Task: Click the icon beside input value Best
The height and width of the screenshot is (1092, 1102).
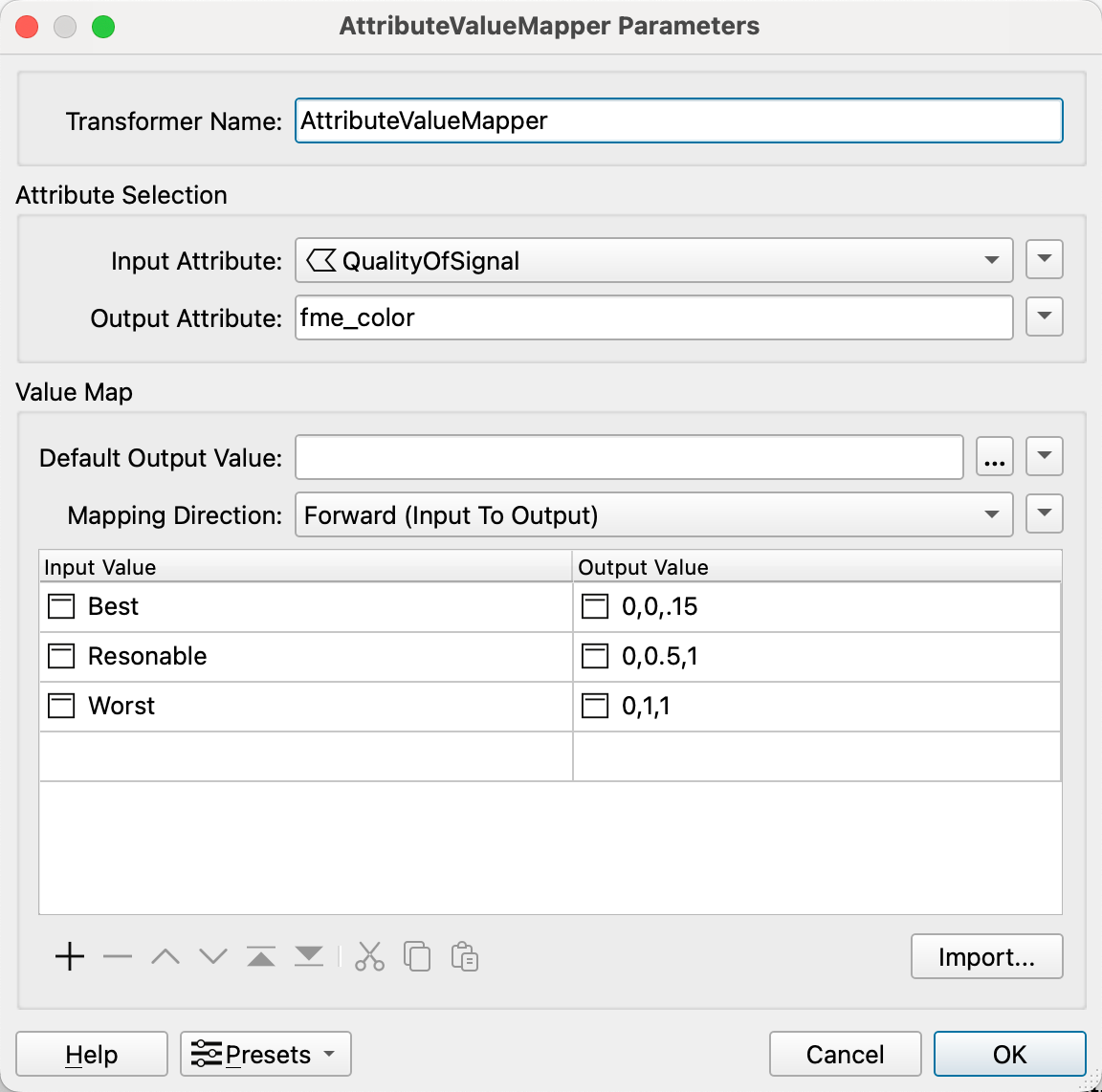Action: click(61, 606)
